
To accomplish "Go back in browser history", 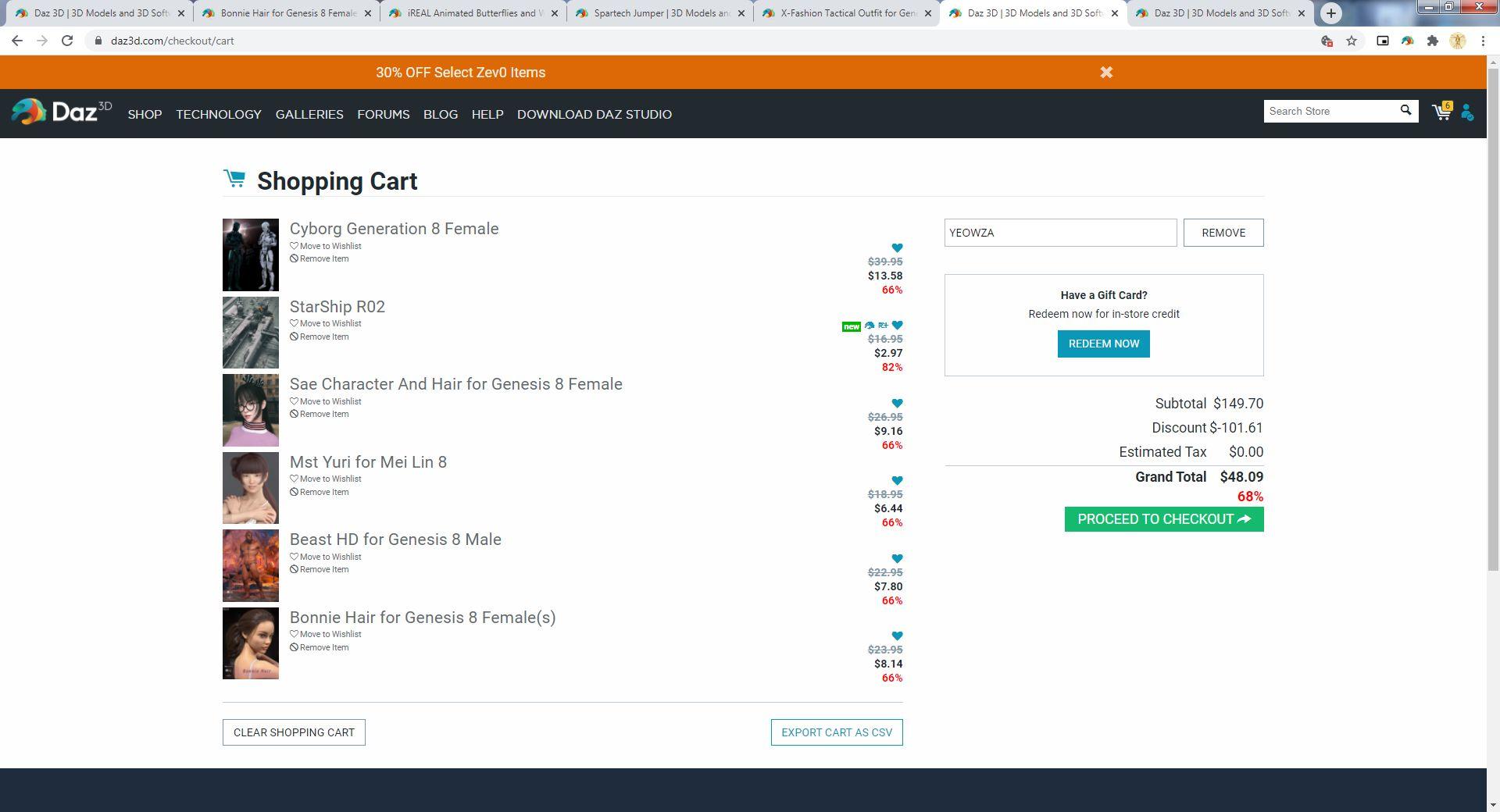I will point(17,41).
